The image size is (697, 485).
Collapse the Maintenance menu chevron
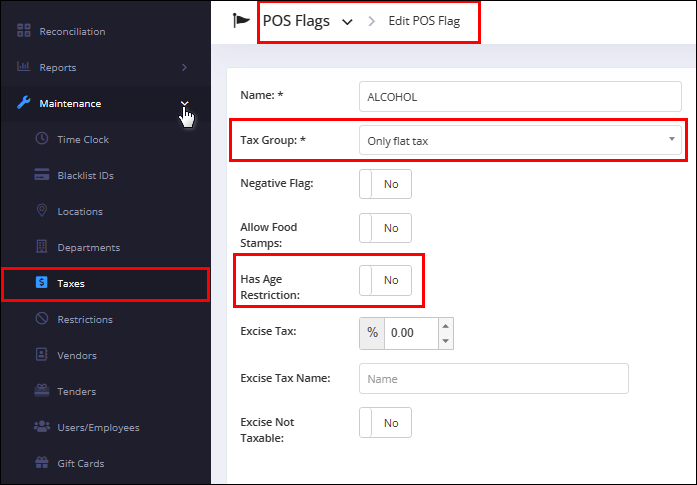click(184, 103)
